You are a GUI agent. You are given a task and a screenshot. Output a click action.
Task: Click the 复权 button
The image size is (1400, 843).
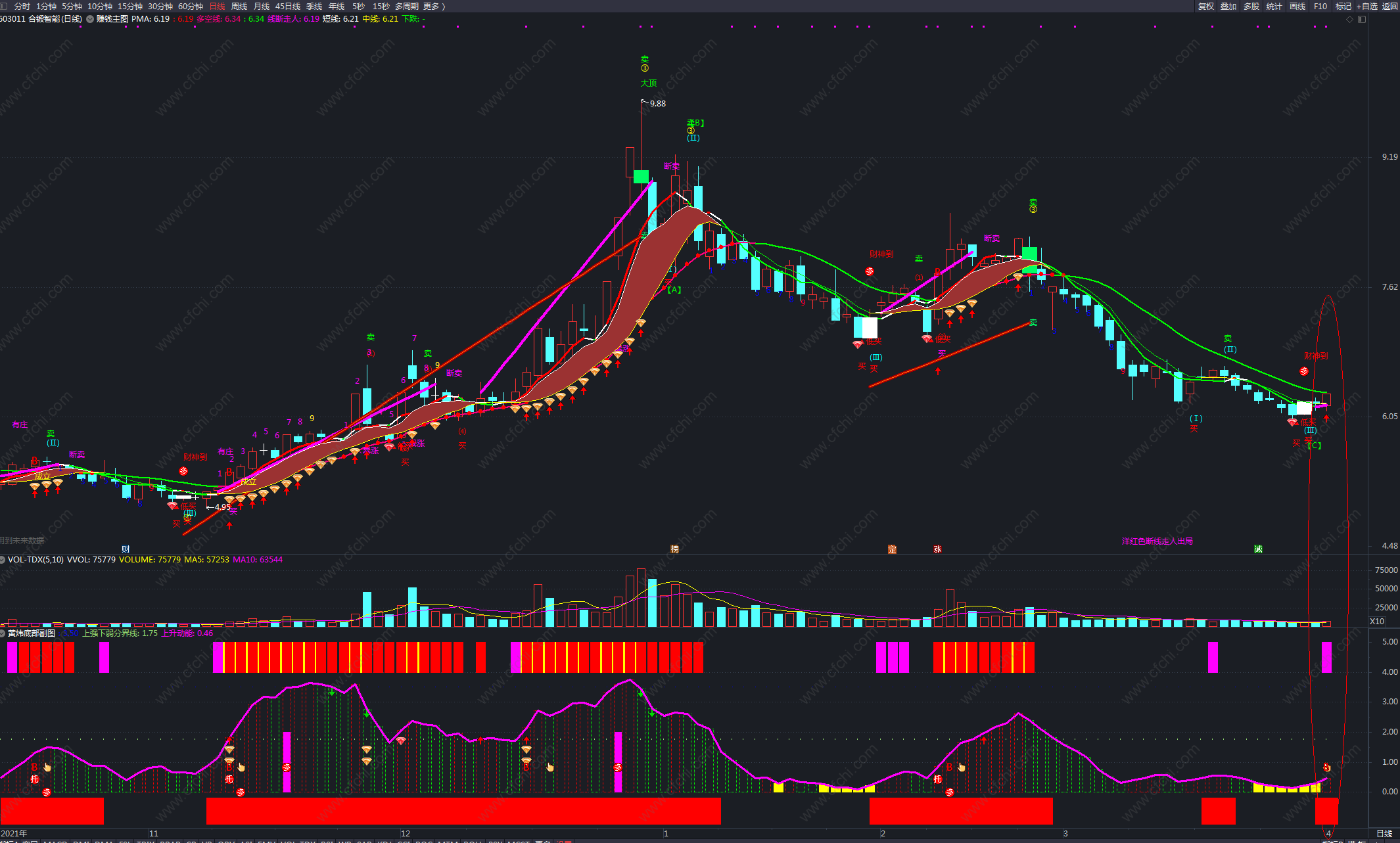click(x=1206, y=6)
